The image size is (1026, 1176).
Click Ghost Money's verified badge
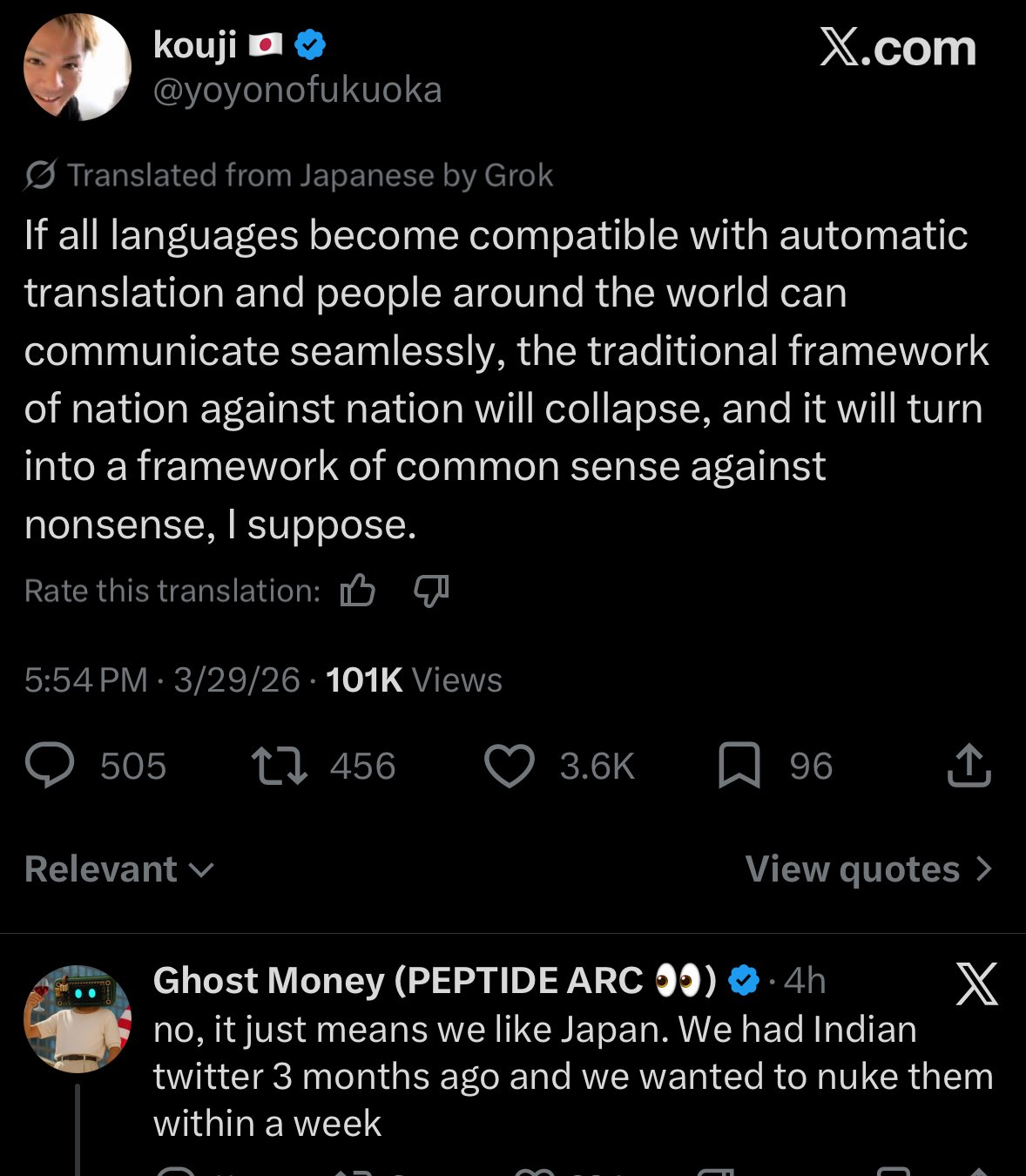click(x=743, y=981)
